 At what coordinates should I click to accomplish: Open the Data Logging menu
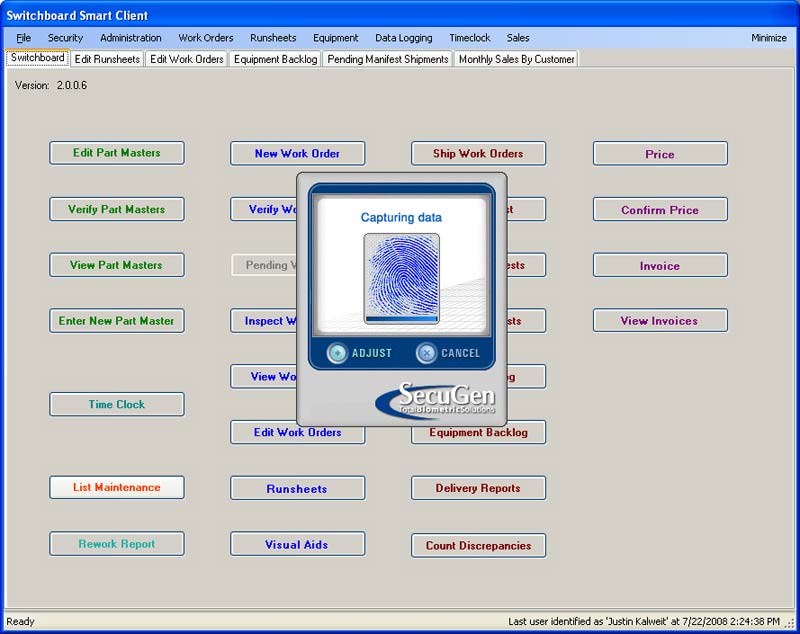[x=404, y=38]
